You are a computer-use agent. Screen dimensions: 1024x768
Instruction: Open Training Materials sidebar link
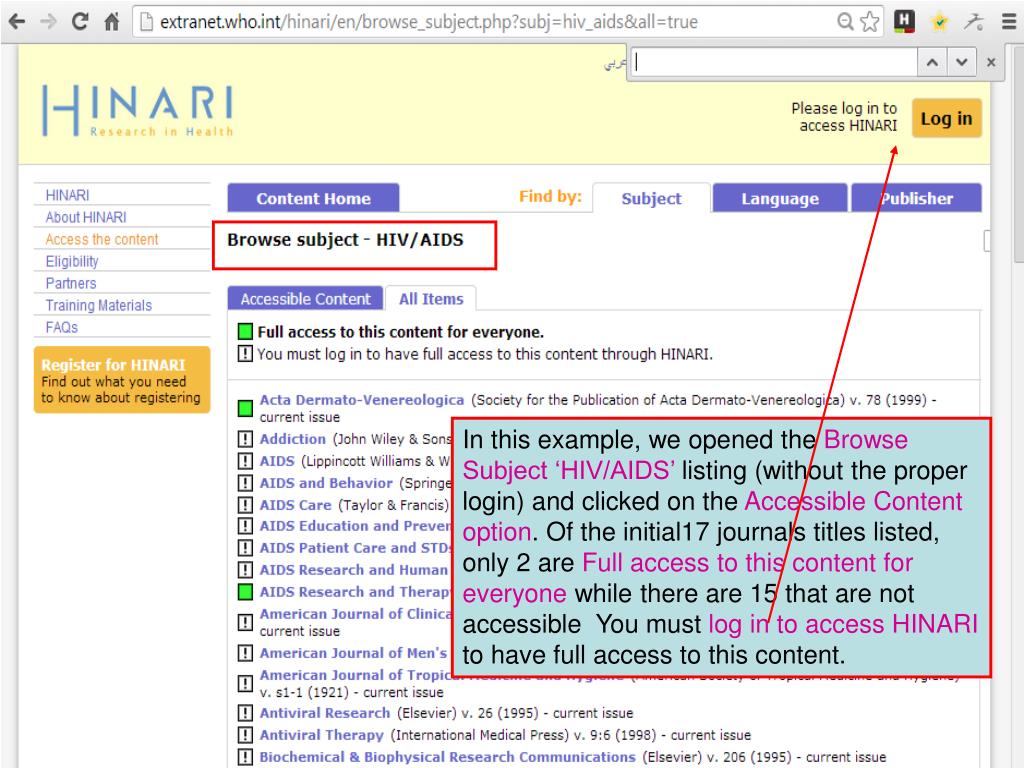(99, 305)
